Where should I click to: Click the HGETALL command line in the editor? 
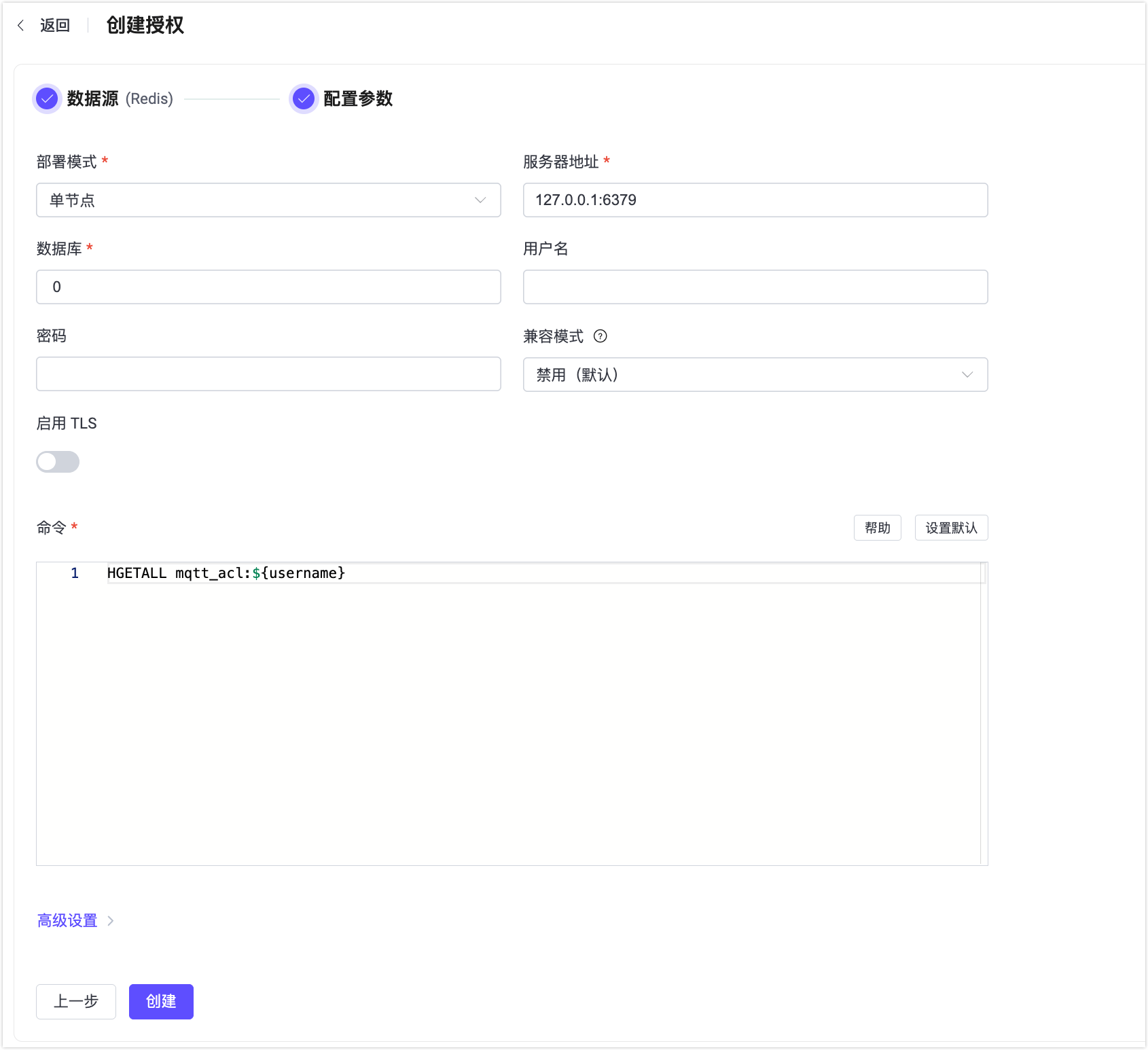226,573
